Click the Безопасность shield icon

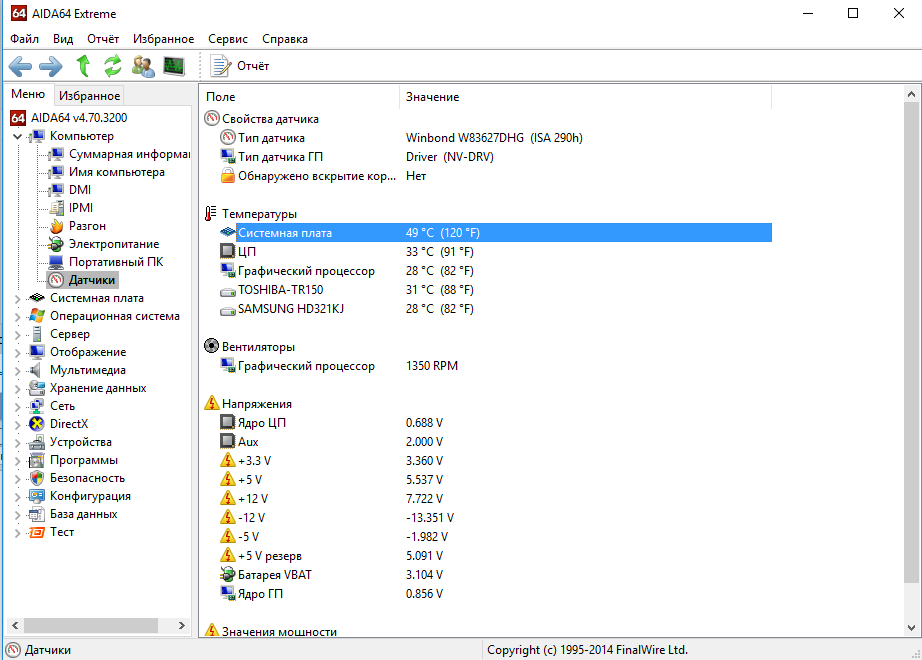pyautogui.click(x=37, y=478)
